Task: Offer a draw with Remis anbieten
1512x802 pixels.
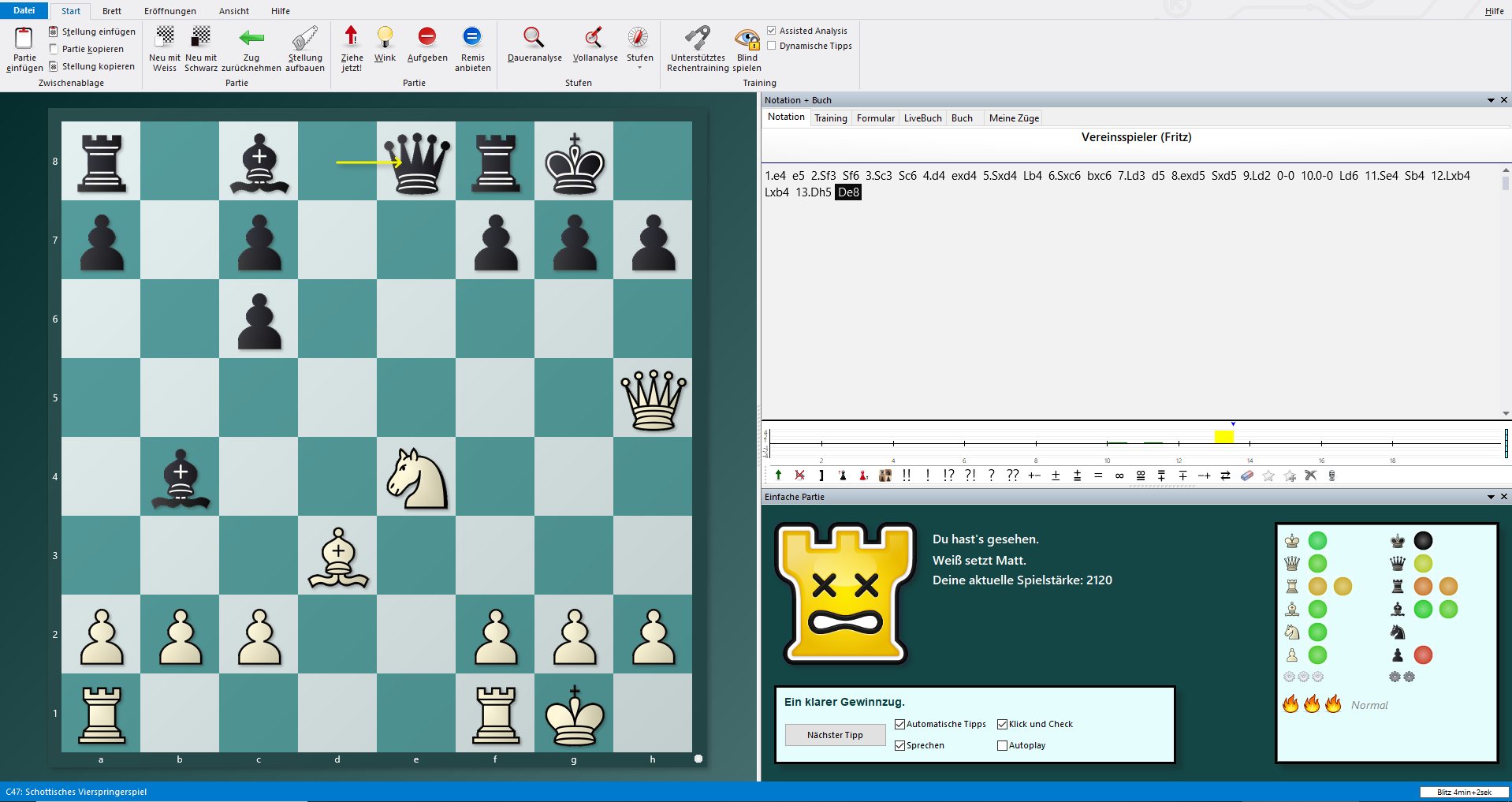Action: tap(472, 48)
